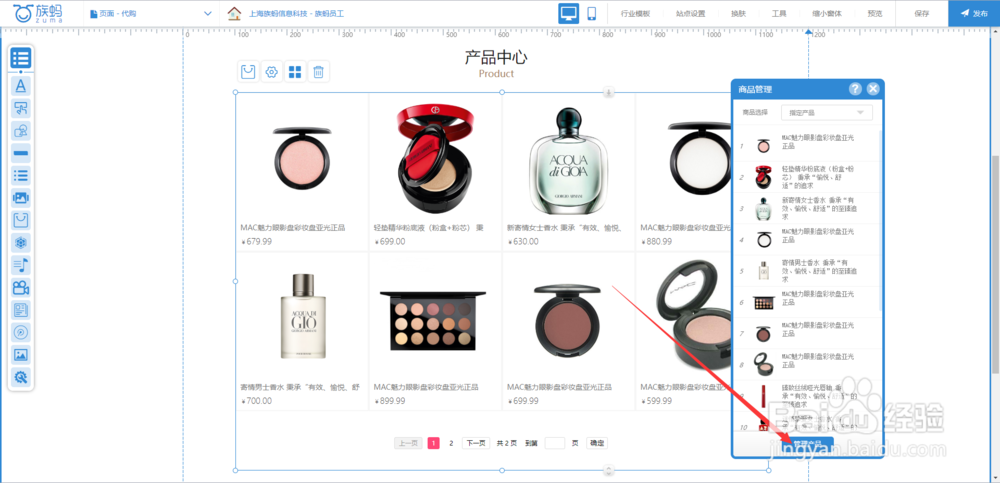Click the Zuma logo
Screen dimensions: 1000x483
[38, 13]
